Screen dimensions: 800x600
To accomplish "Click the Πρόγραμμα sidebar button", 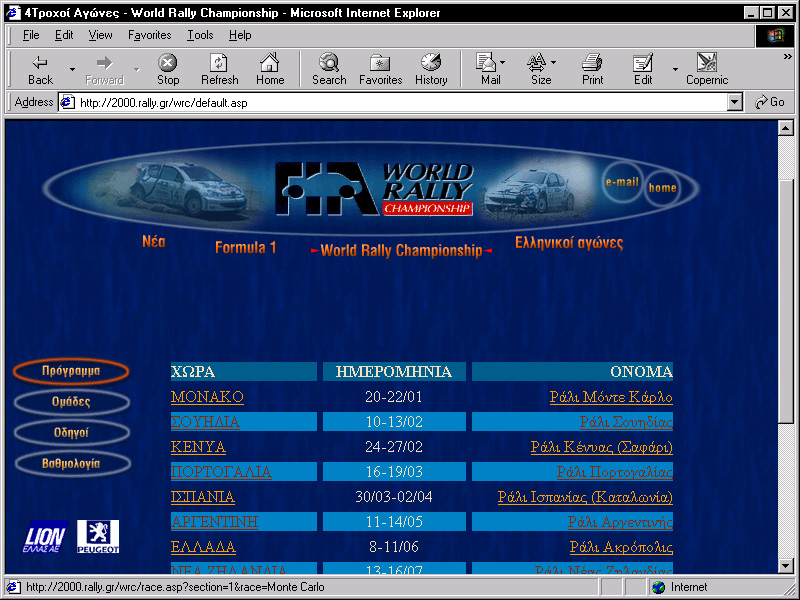I will (x=71, y=371).
